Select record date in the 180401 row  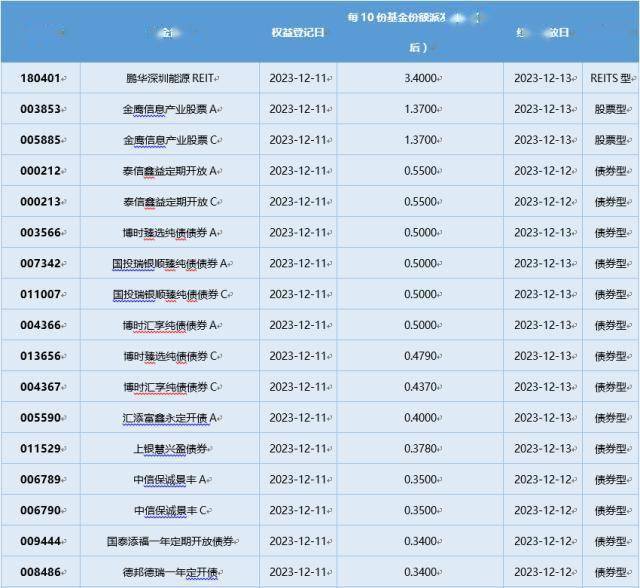pos(298,78)
